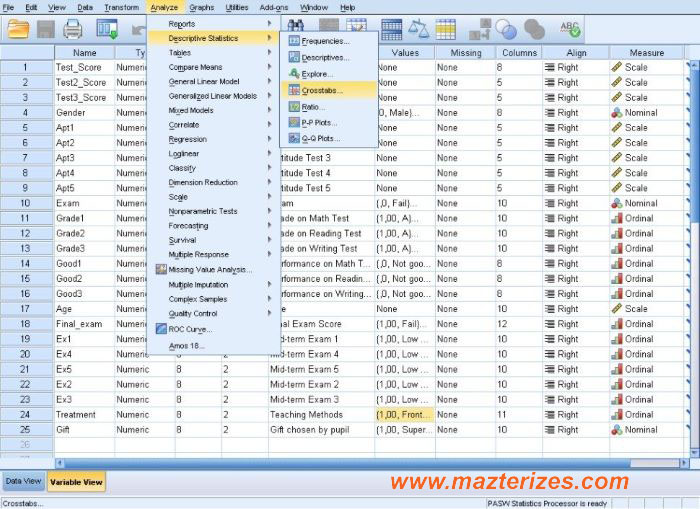The image size is (700, 509).
Task: Click the Use Variable Sets circles icon
Action: 506,30
